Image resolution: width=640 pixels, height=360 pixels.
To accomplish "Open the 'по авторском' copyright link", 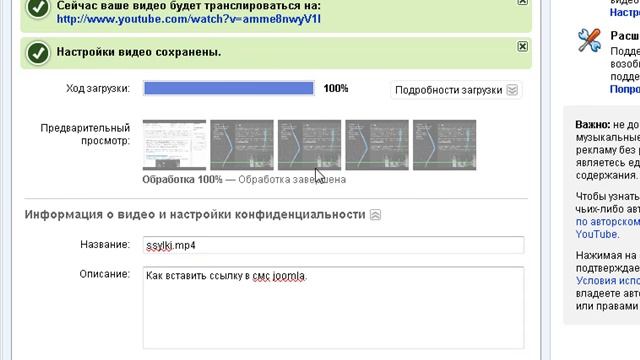I will coord(608,222).
